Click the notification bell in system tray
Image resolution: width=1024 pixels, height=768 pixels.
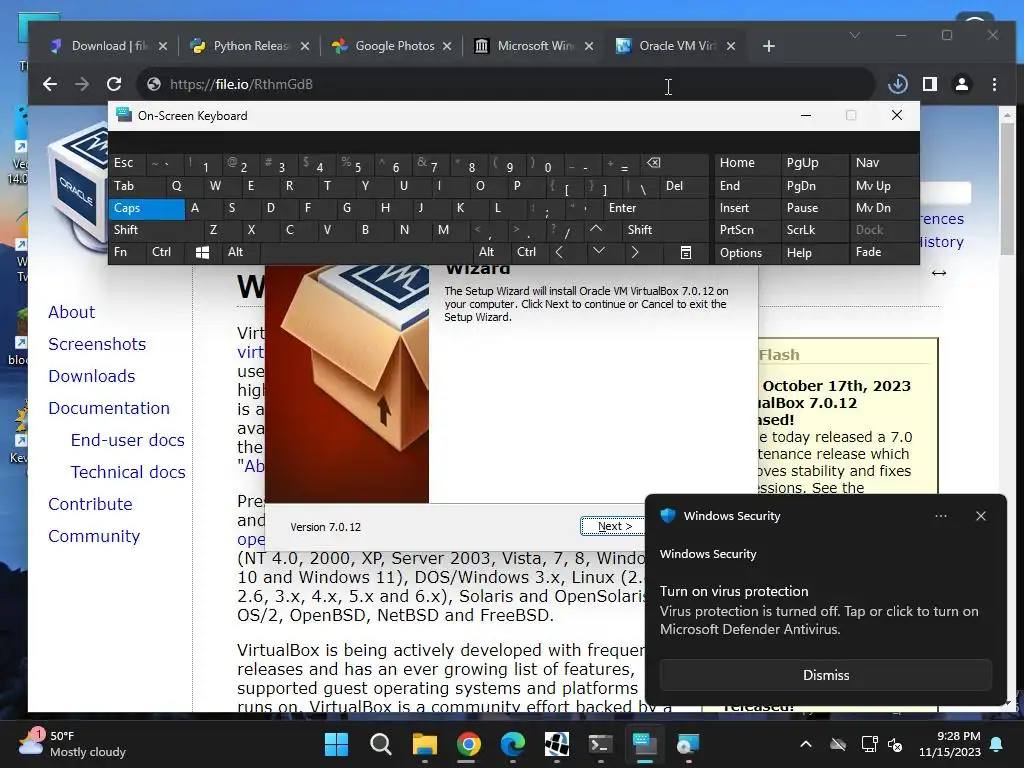[997, 744]
